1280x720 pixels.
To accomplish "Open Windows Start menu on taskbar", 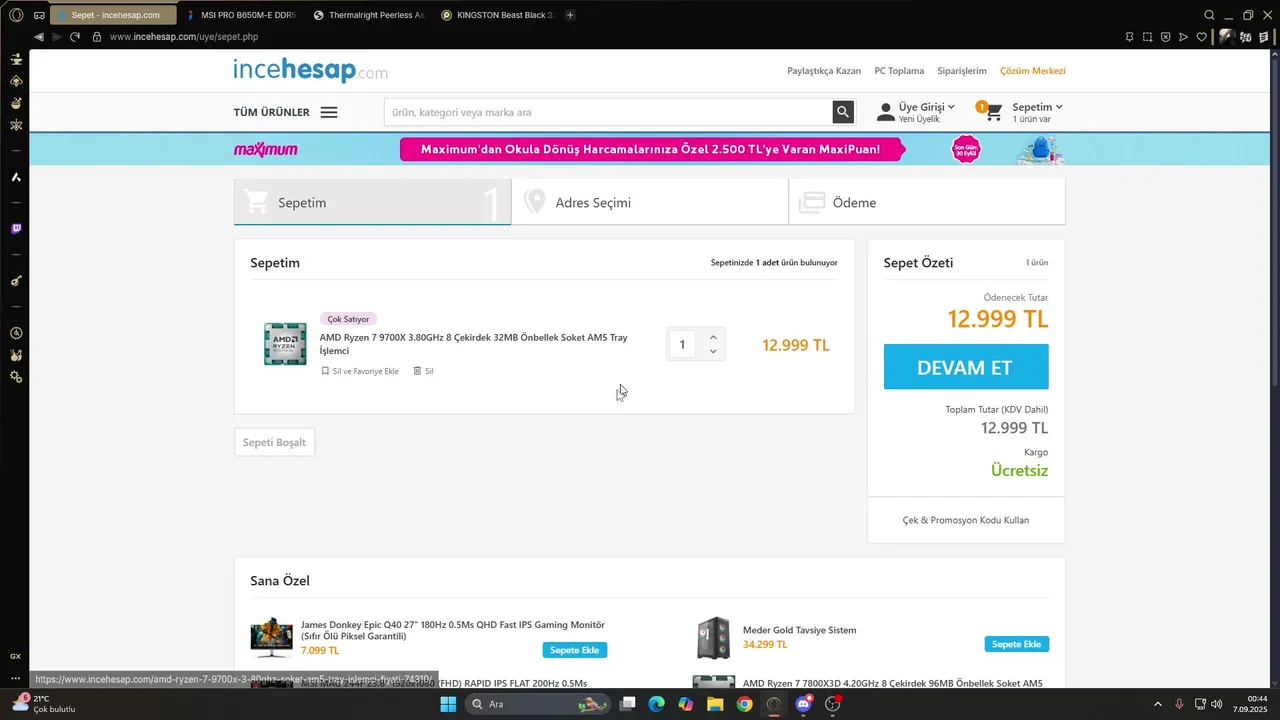I will [448, 704].
